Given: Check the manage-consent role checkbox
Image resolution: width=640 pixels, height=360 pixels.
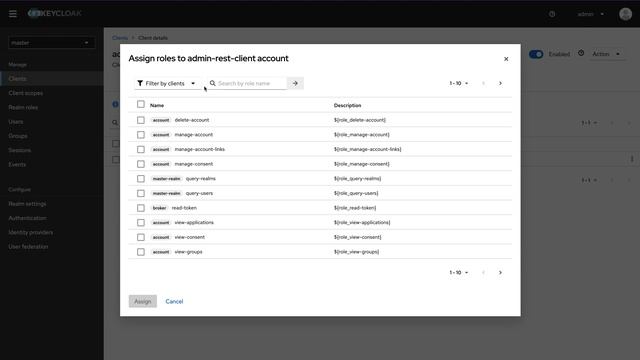Looking at the screenshot, I should [141, 164].
